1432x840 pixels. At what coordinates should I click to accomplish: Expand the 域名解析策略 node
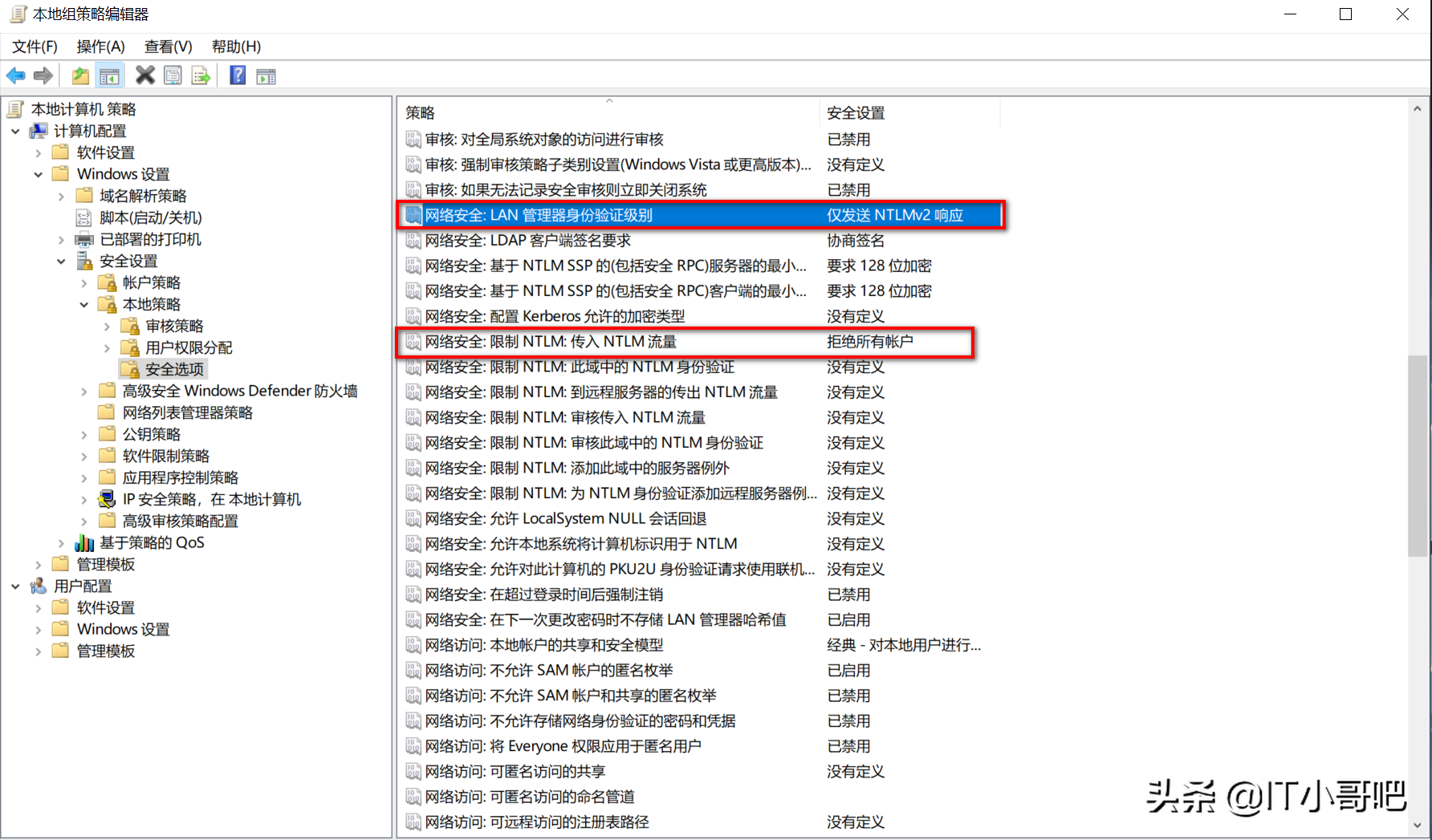click(61, 196)
